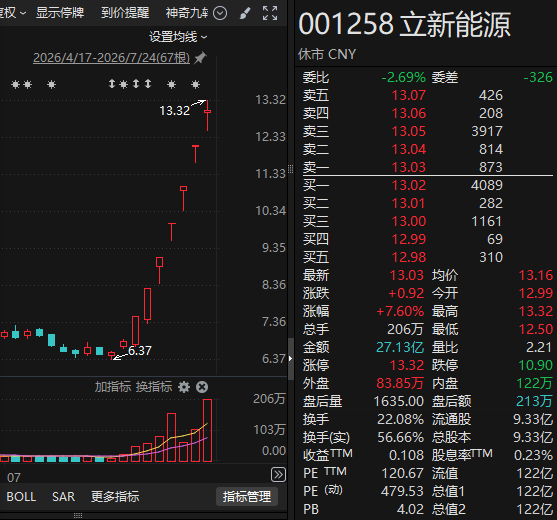Click 外盘 value 83.85万

point(400,383)
